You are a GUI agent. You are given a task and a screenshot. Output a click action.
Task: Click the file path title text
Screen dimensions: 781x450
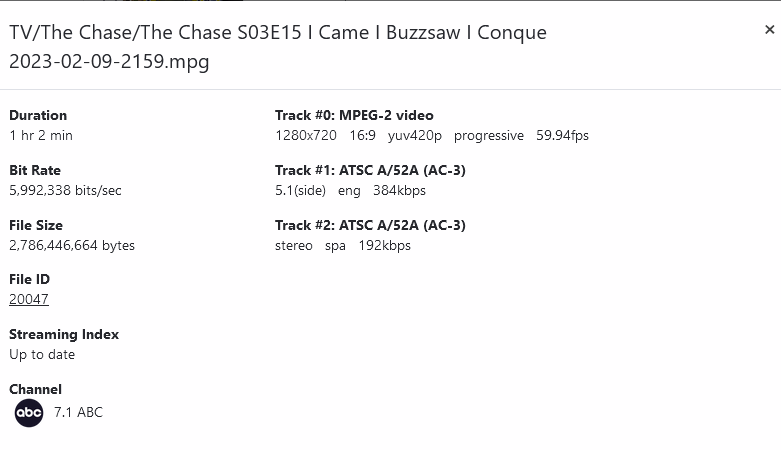pyautogui.click(x=277, y=46)
